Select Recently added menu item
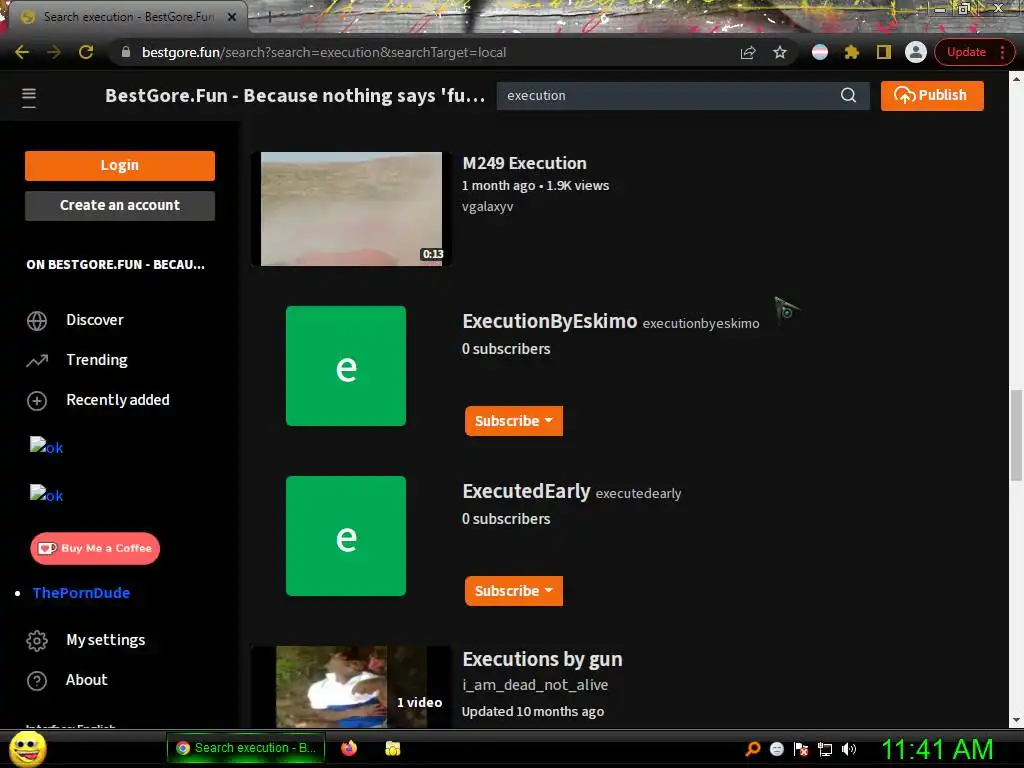Screen dimensions: 1024x768 coord(118,400)
